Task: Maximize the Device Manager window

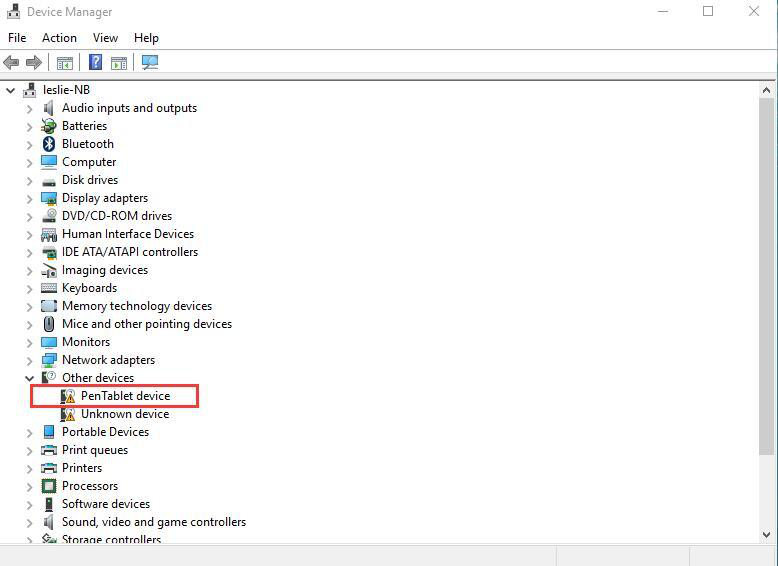Action: pos(708,11)
